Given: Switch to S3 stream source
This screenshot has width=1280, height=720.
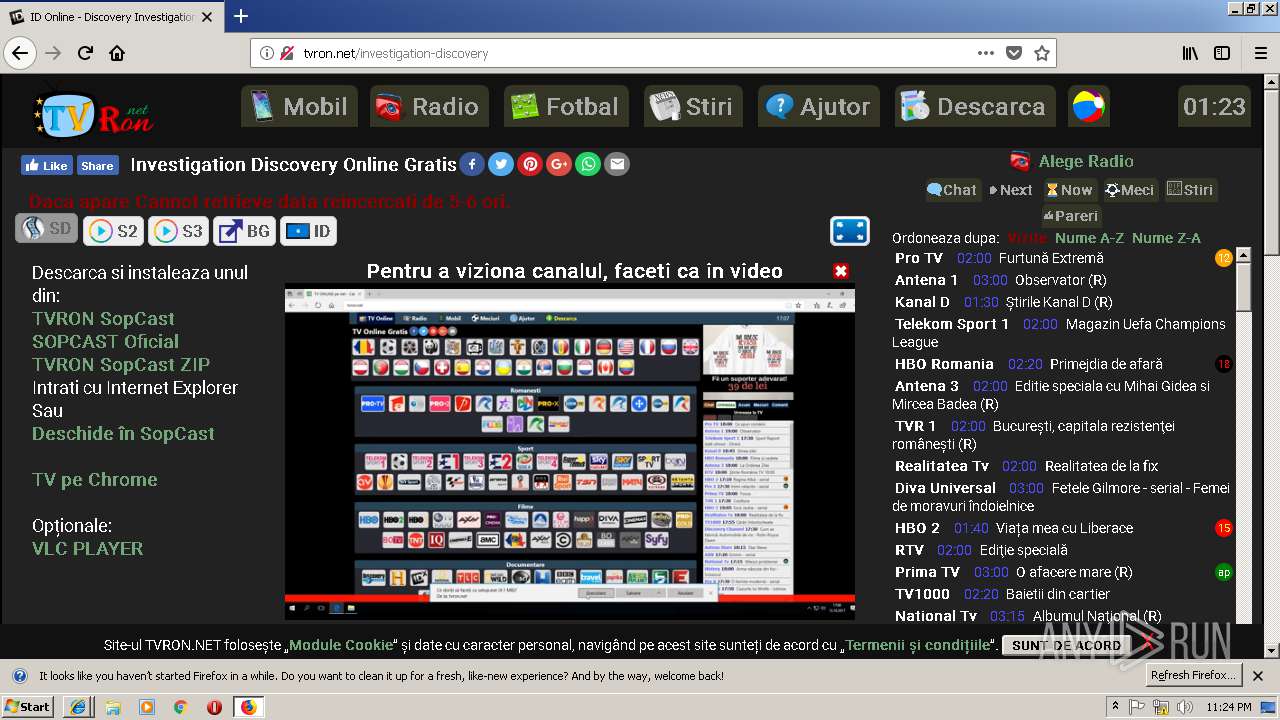Looking at the screenshot, I should pos(178,231).
